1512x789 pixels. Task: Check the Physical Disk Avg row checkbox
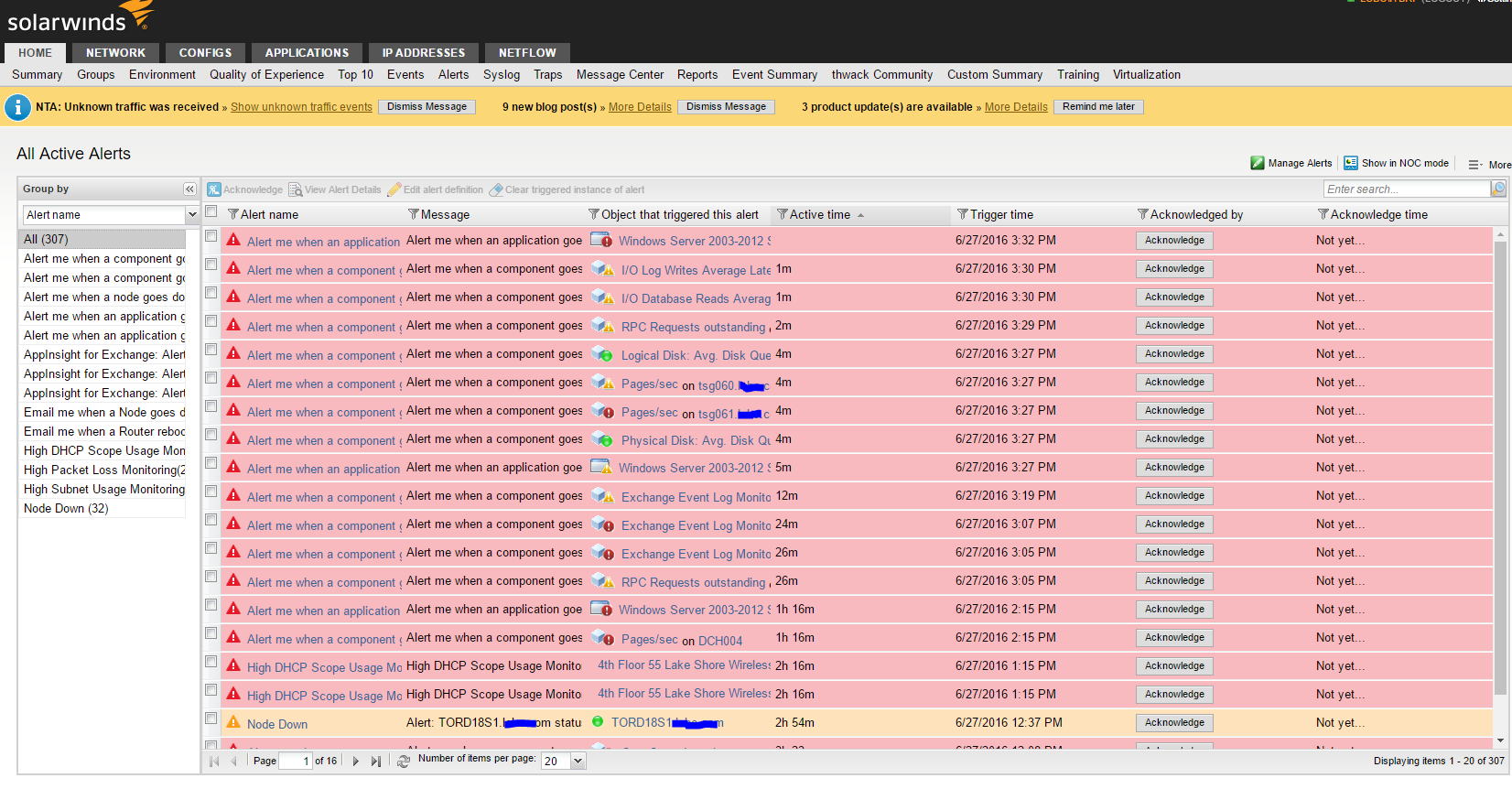[x=211, y=435]
